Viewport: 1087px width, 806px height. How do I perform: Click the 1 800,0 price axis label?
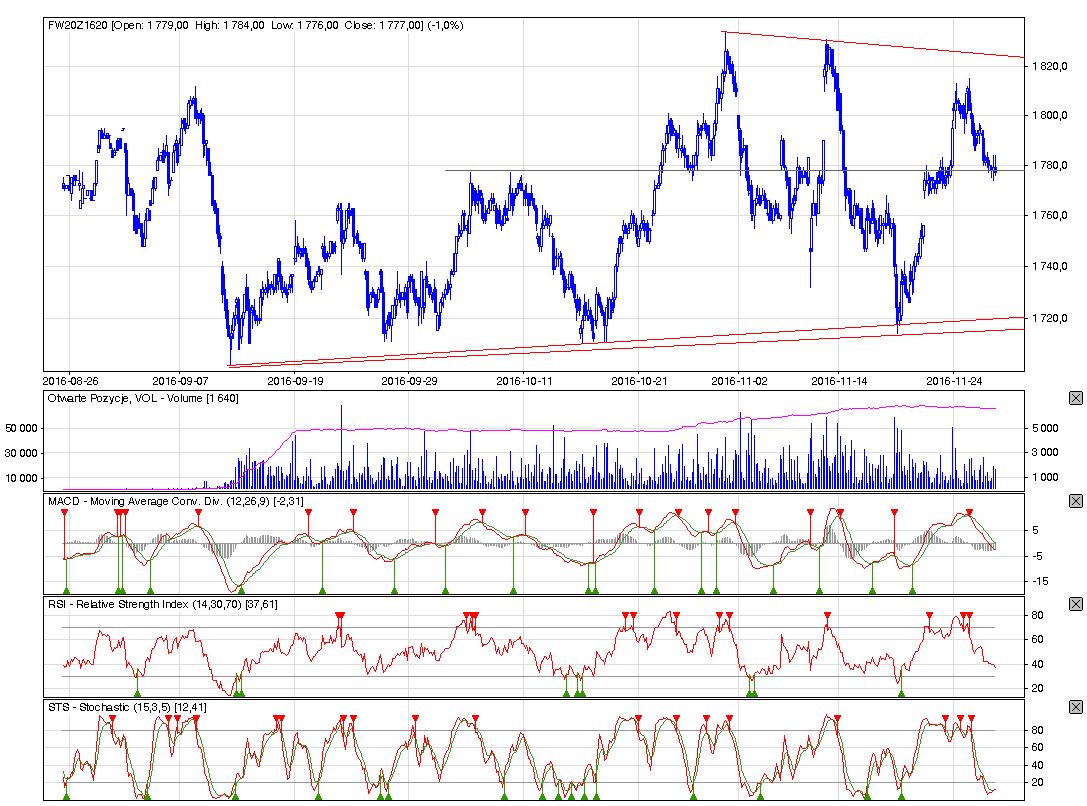(x=1050, y=115)
